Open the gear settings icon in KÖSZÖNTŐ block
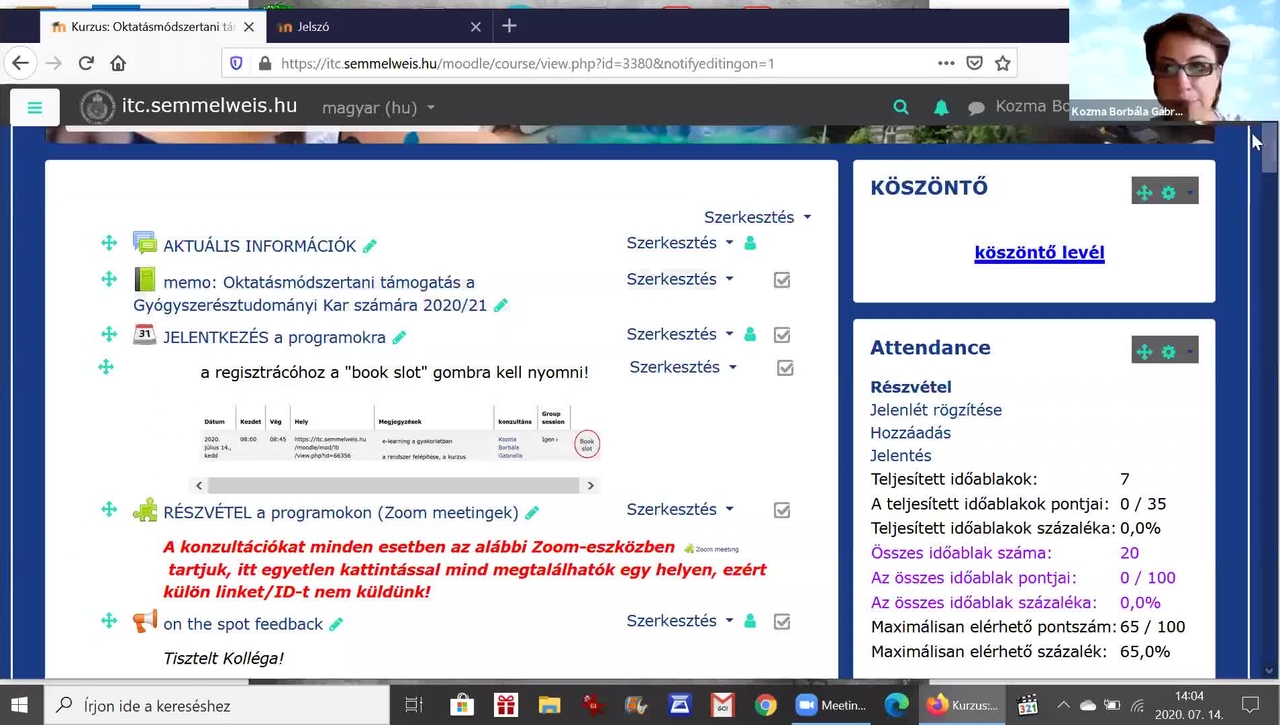This screenshot has height=725, width=1280. [1168, 193]
